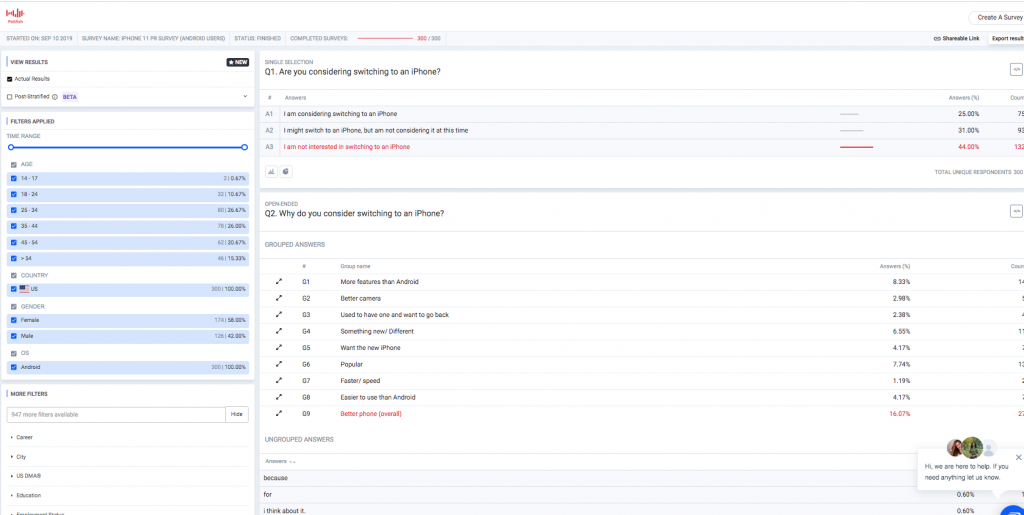Uncheck the 14 - 17 age filter
The height and width of the screenshot is (515, 1024).
click(14, 178)
